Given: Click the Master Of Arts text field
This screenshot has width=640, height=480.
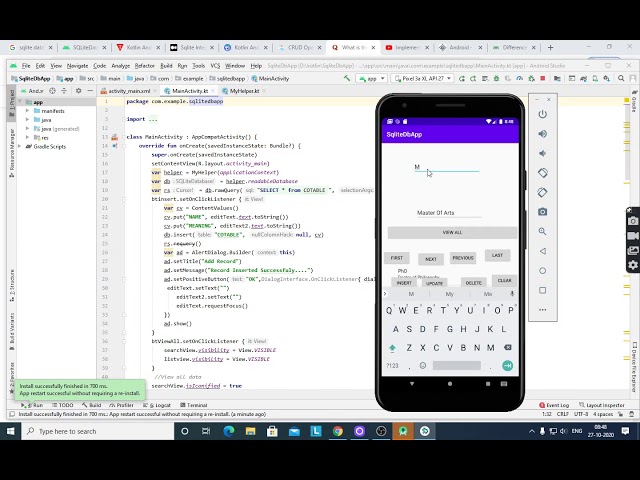Looking at the screenshot, I should (x=449, y=213).
